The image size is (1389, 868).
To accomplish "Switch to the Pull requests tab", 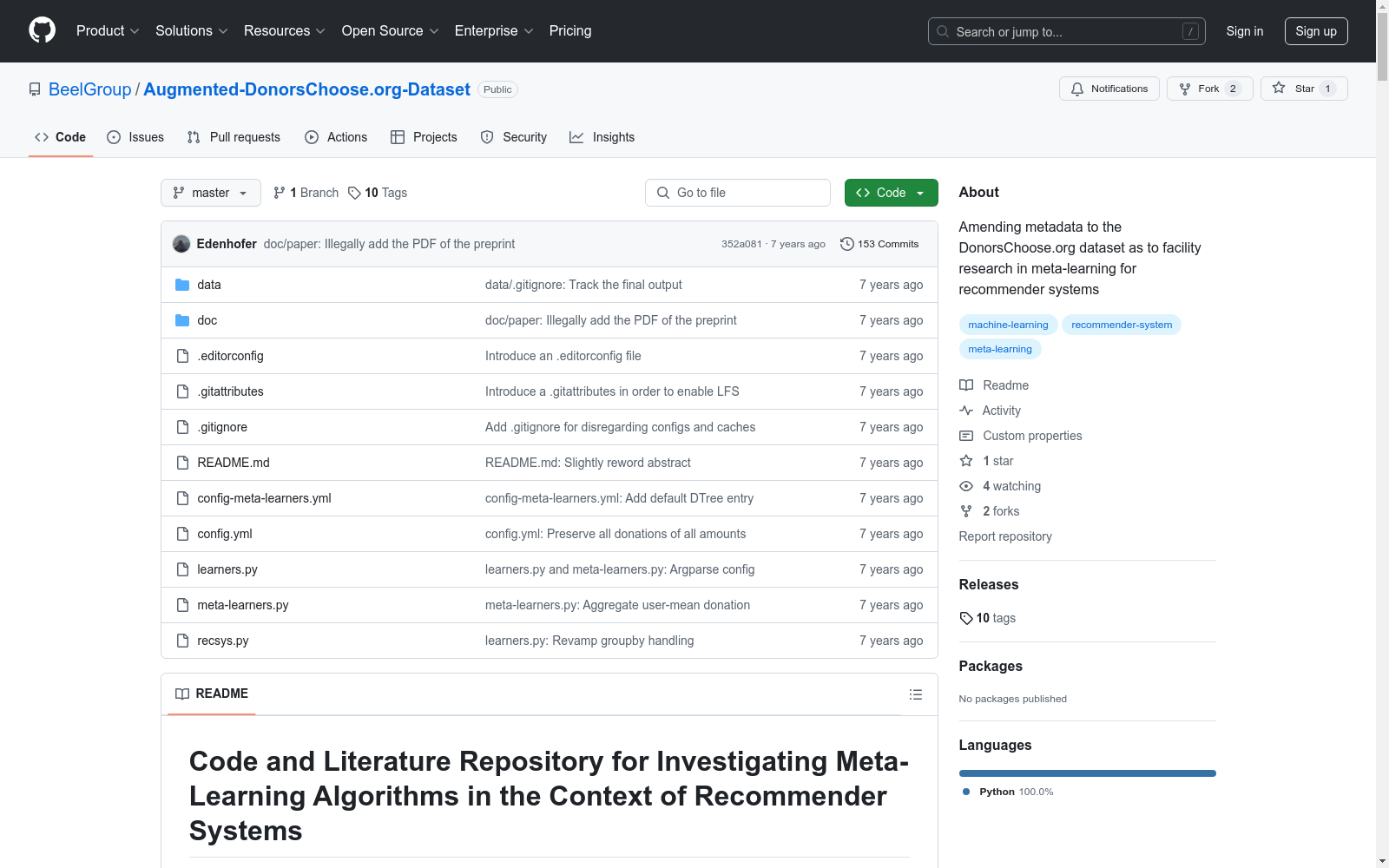I will pos(234,137).
